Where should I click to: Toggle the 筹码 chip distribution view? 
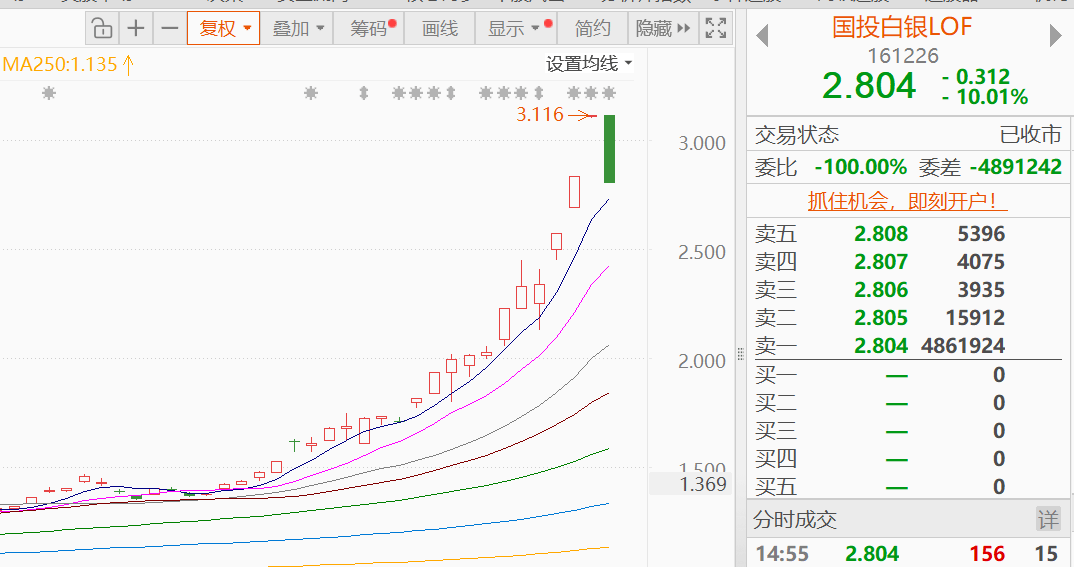click(371, 28)
